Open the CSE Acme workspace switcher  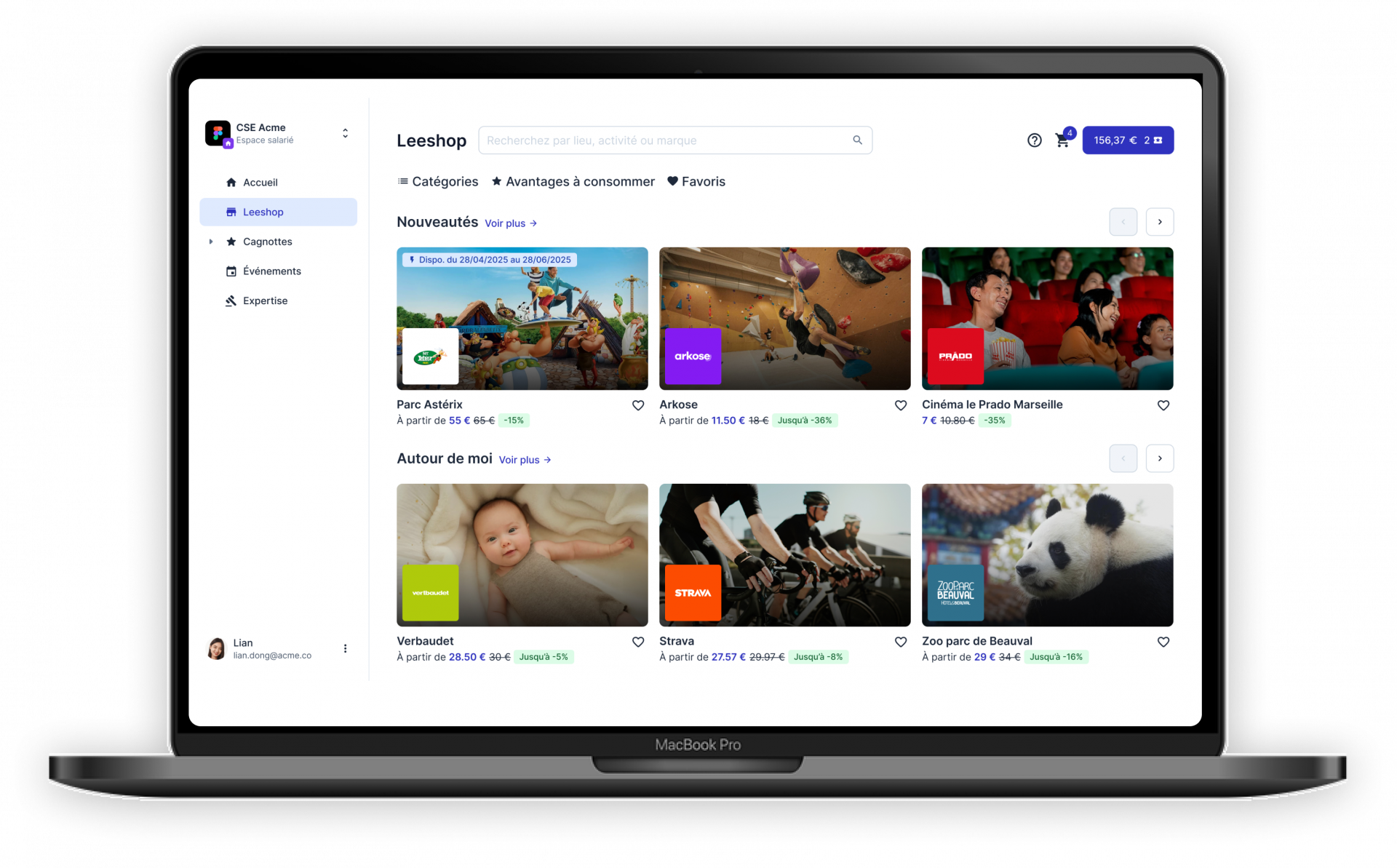click(x=345, y=133)
